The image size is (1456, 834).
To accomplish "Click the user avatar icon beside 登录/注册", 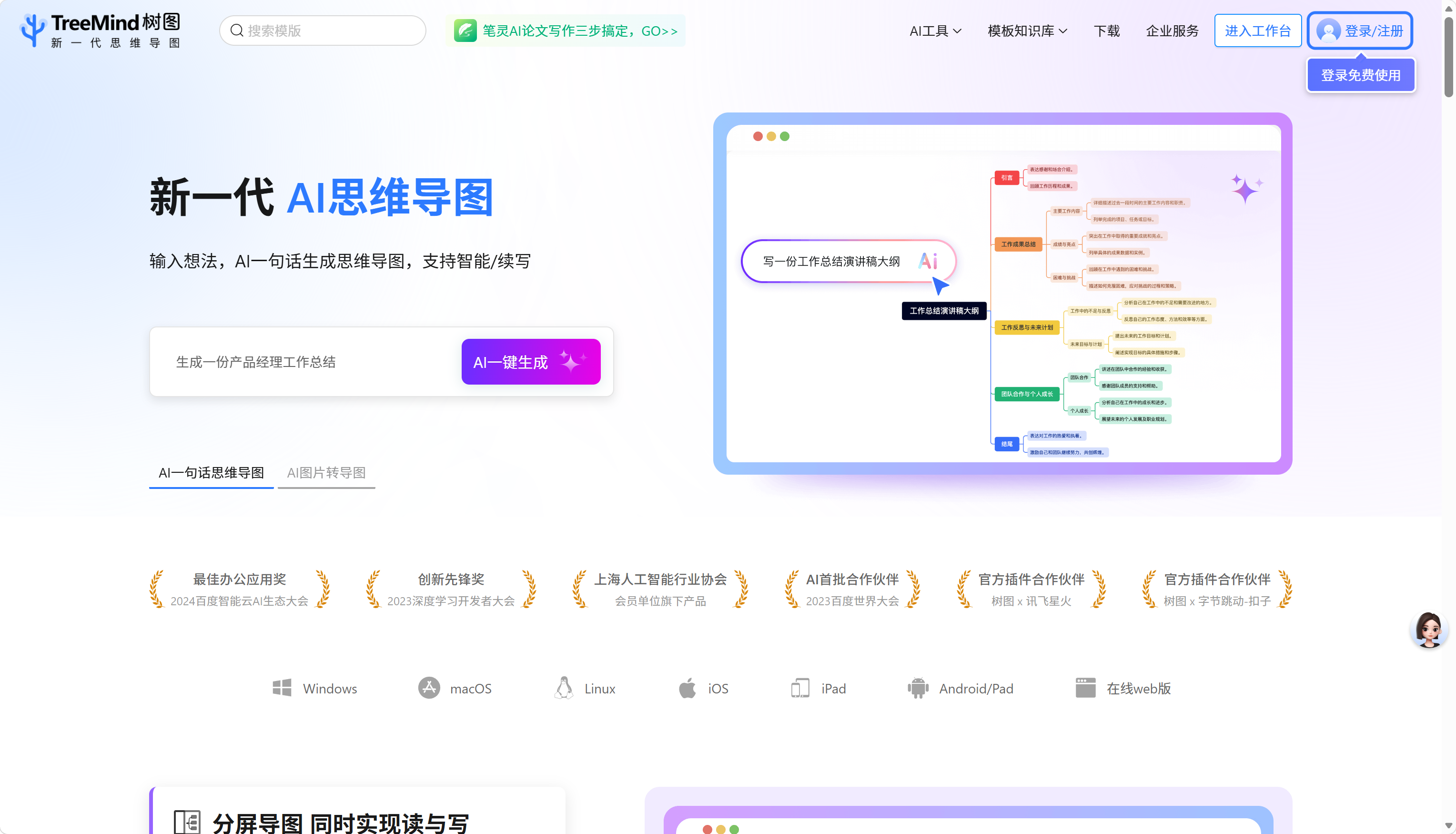I will point(1328,31).
